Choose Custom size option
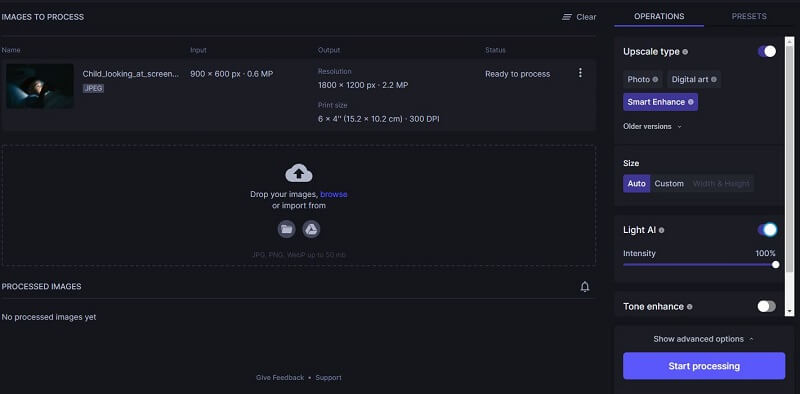The height and width of the screenshot is (394, 800). [669, 184]
